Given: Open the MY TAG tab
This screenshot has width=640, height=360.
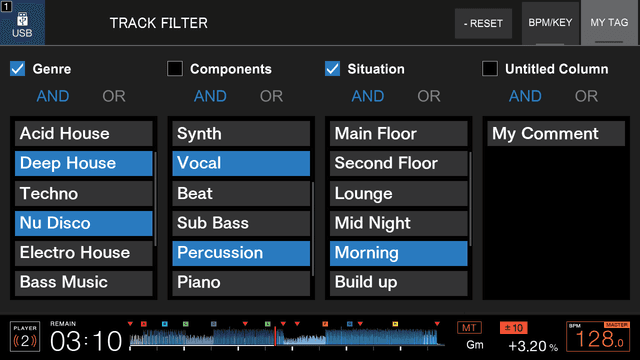Looking at the screenshot, I should 609,23.
